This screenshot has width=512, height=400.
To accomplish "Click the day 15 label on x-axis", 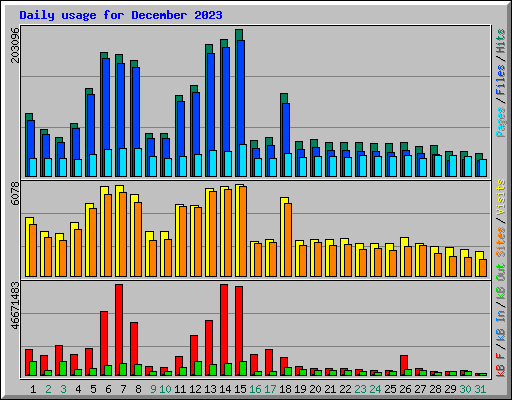I will [240, 389].
